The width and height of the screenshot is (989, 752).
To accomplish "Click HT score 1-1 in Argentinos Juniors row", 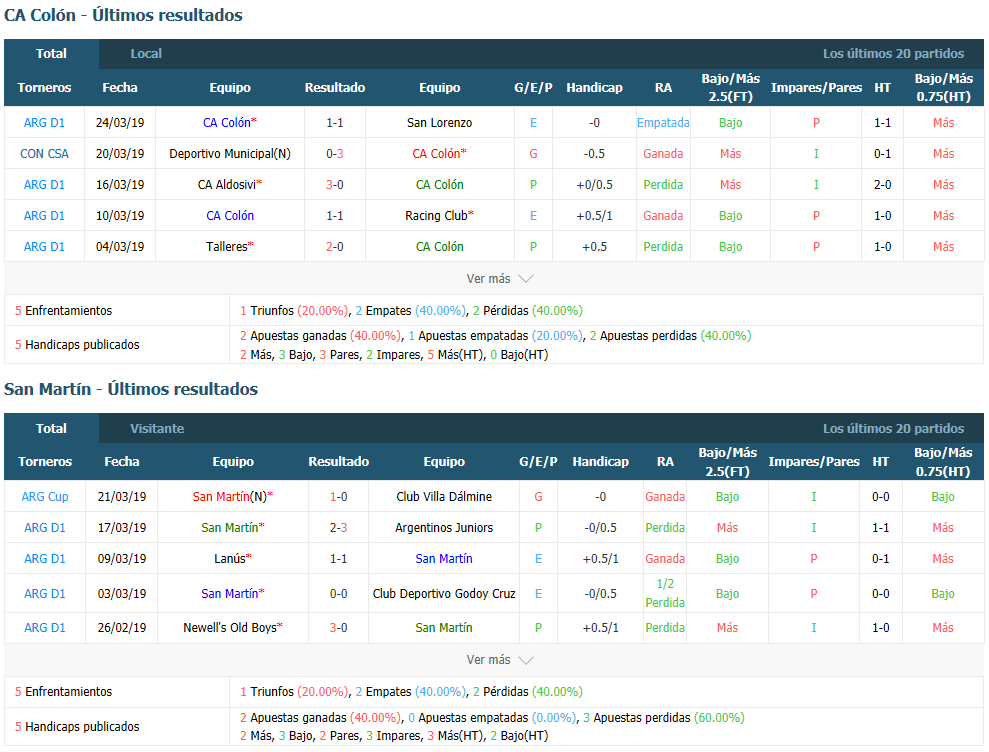I will [881, 527].
